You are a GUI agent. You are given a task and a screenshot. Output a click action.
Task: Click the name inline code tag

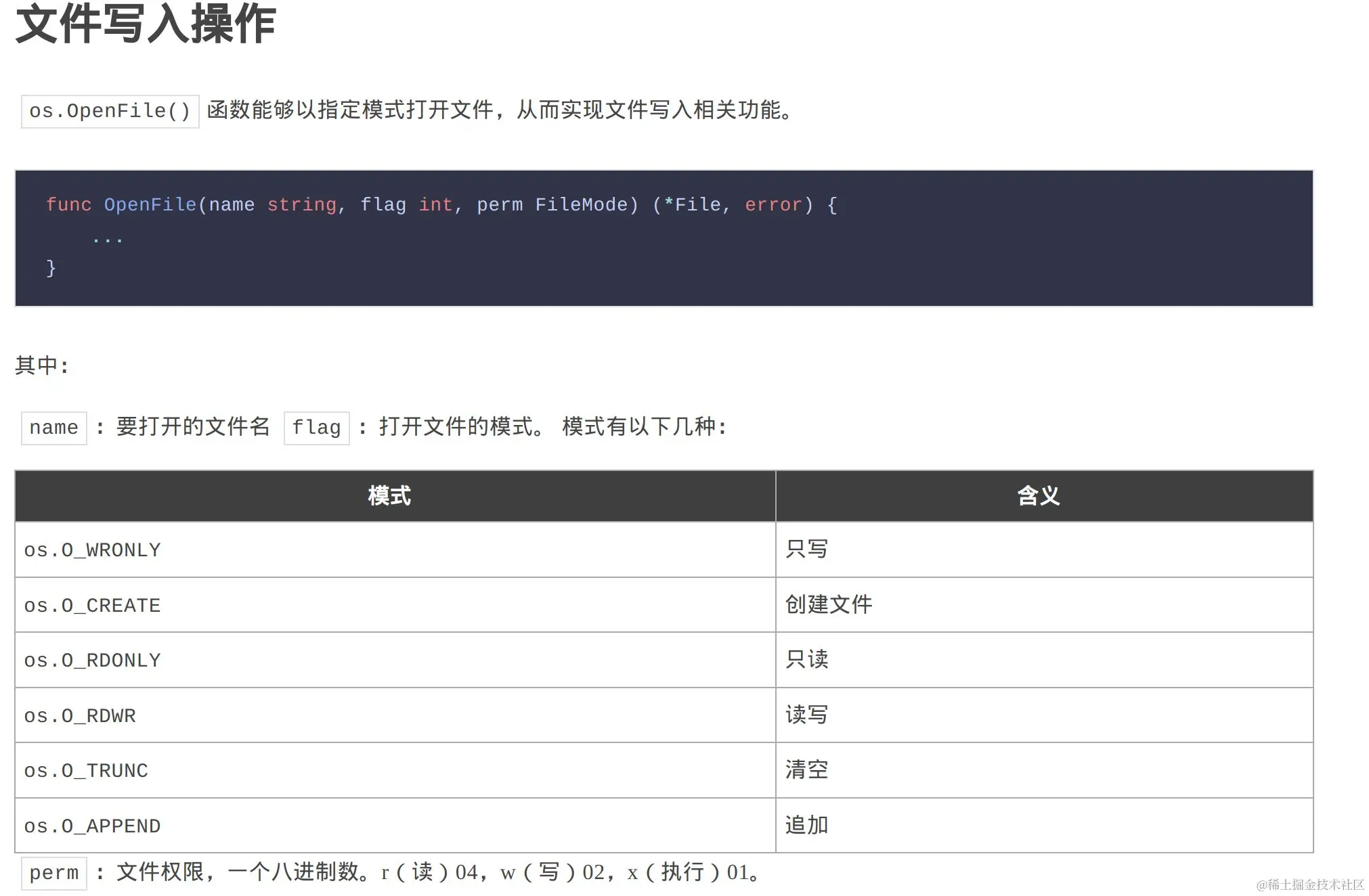click(x=54, y=428)
